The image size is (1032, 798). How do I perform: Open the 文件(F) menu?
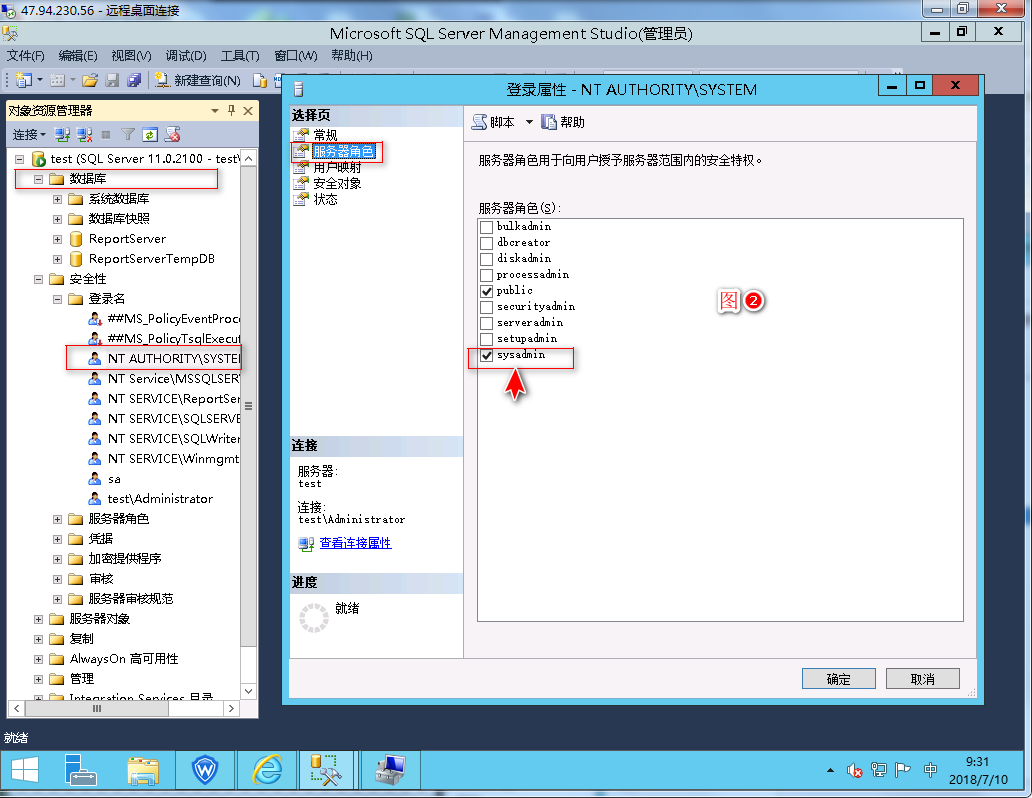pos(26,56)
